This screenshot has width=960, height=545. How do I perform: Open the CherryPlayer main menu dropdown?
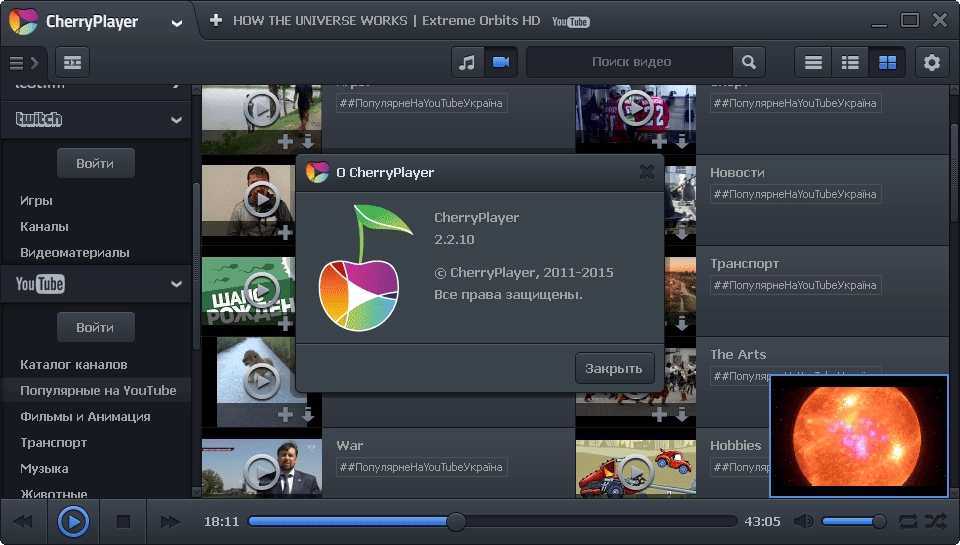(176, 23)
